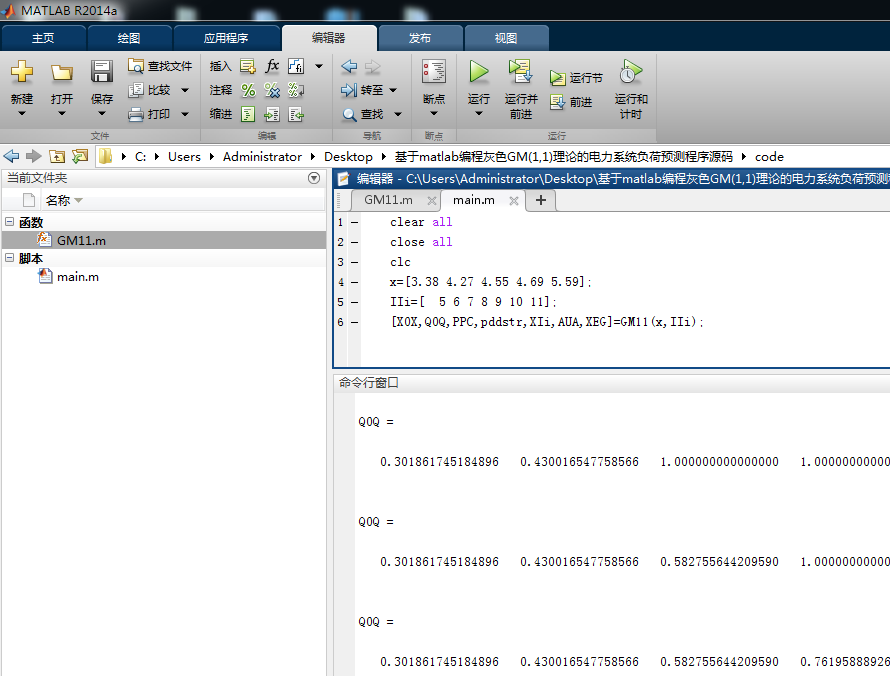The width and height of the screenshot is (890, 676).
Task: Open the Save (保存) dropdown arrow
Action: coord(102,114)
